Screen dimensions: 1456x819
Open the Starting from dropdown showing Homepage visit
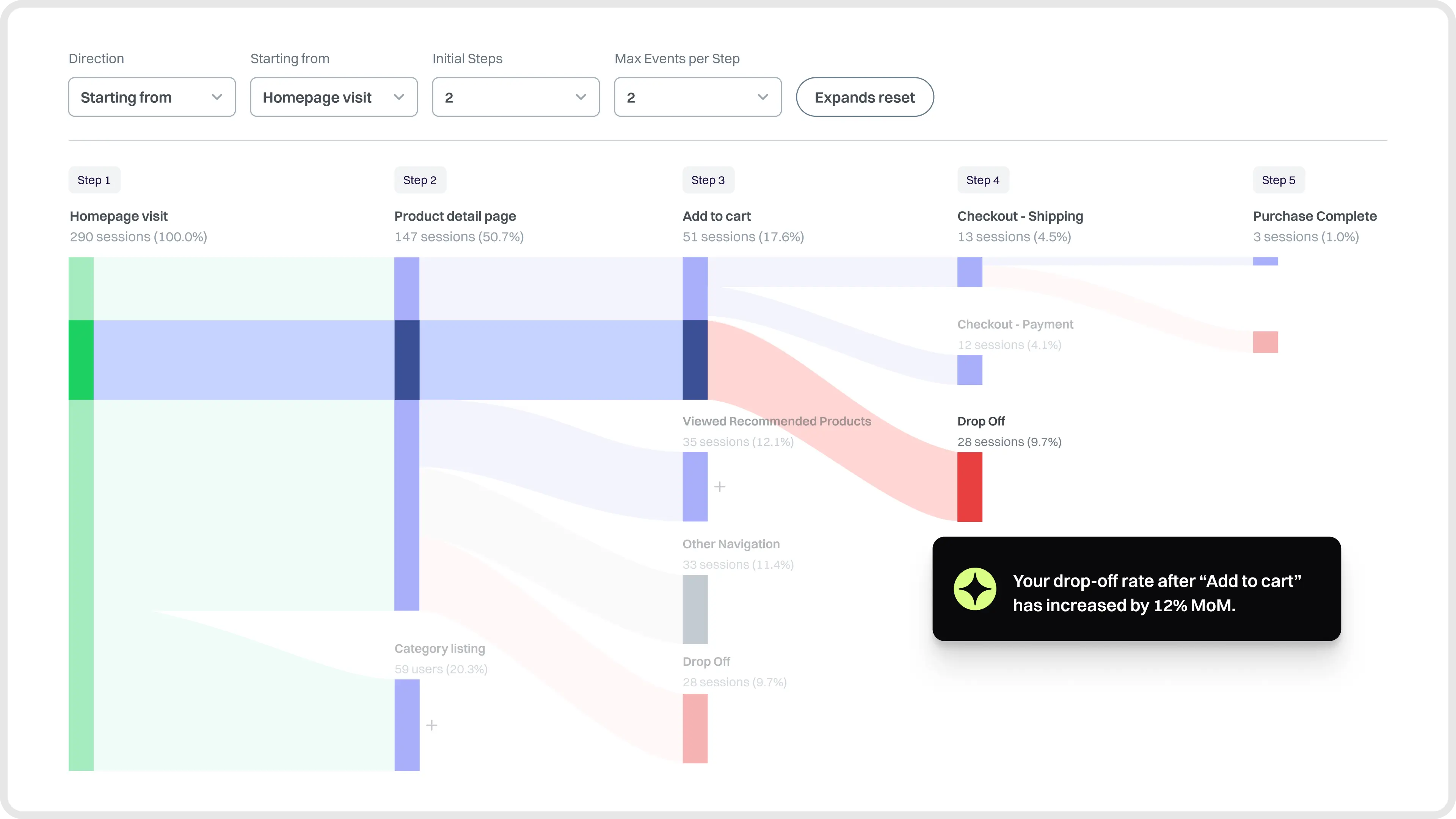[x=334, y=97]
